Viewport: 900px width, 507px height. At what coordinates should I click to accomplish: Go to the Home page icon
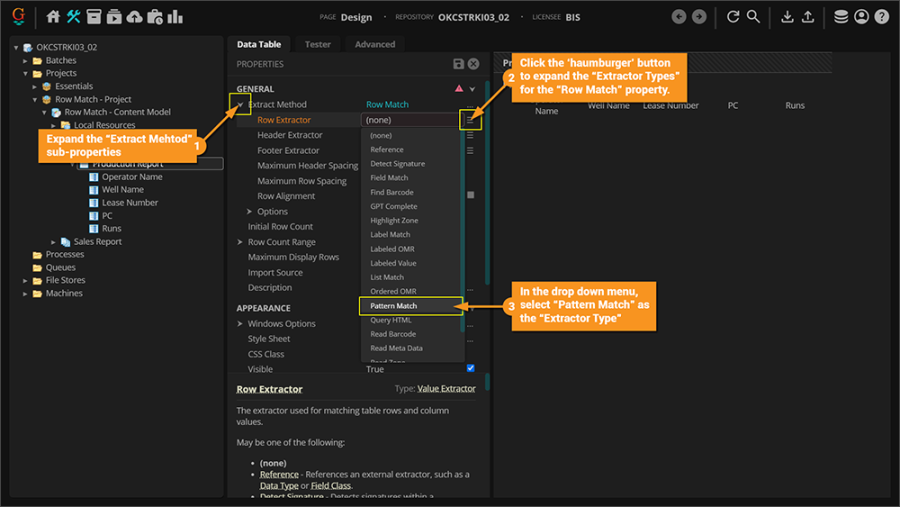coord(54,17)
